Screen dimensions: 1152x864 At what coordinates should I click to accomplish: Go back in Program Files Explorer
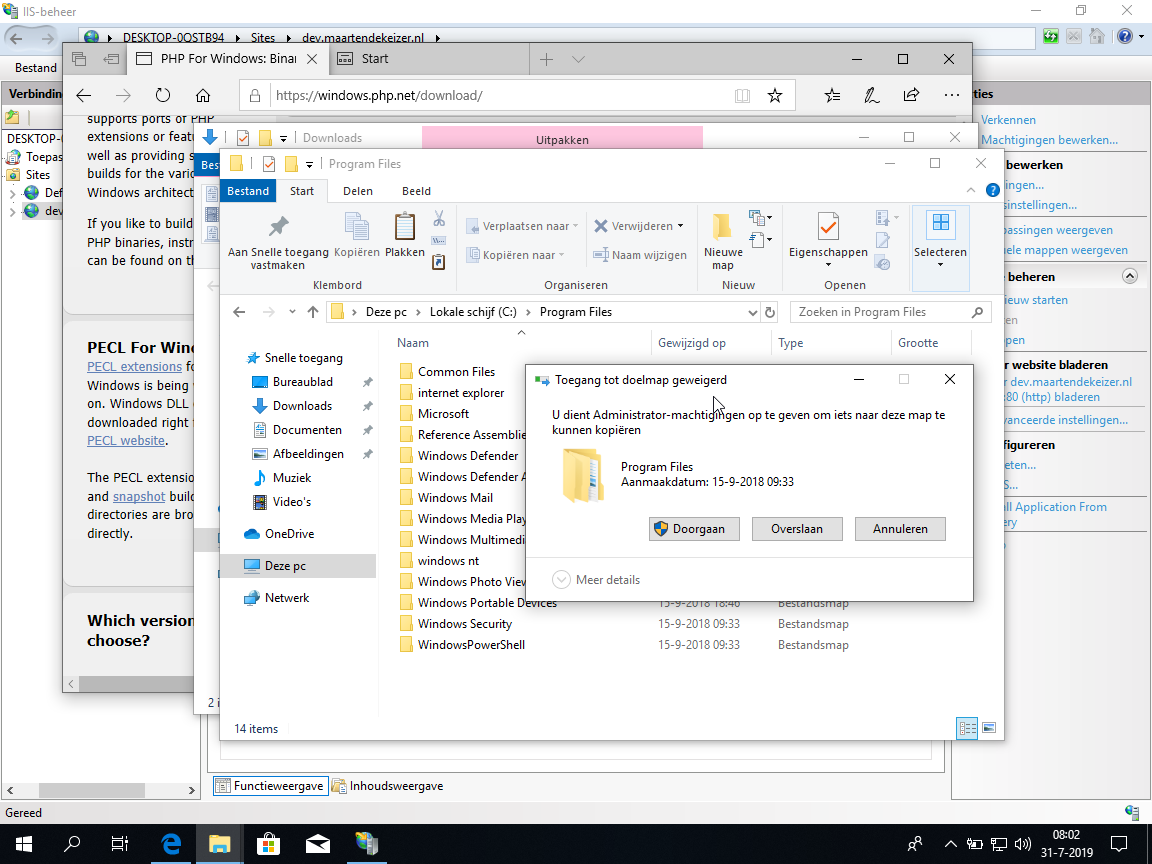[x=239, y=312]
